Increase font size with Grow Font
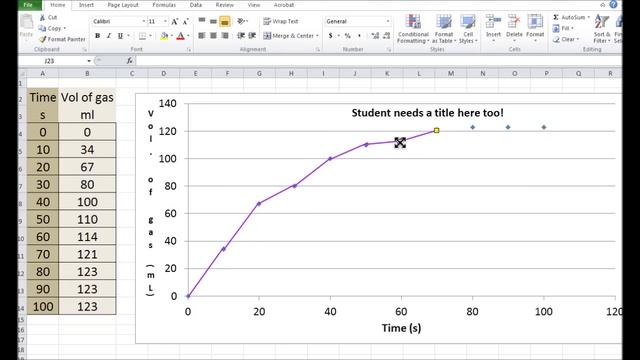This screenshot has width=640, height=360. (175, 21)
